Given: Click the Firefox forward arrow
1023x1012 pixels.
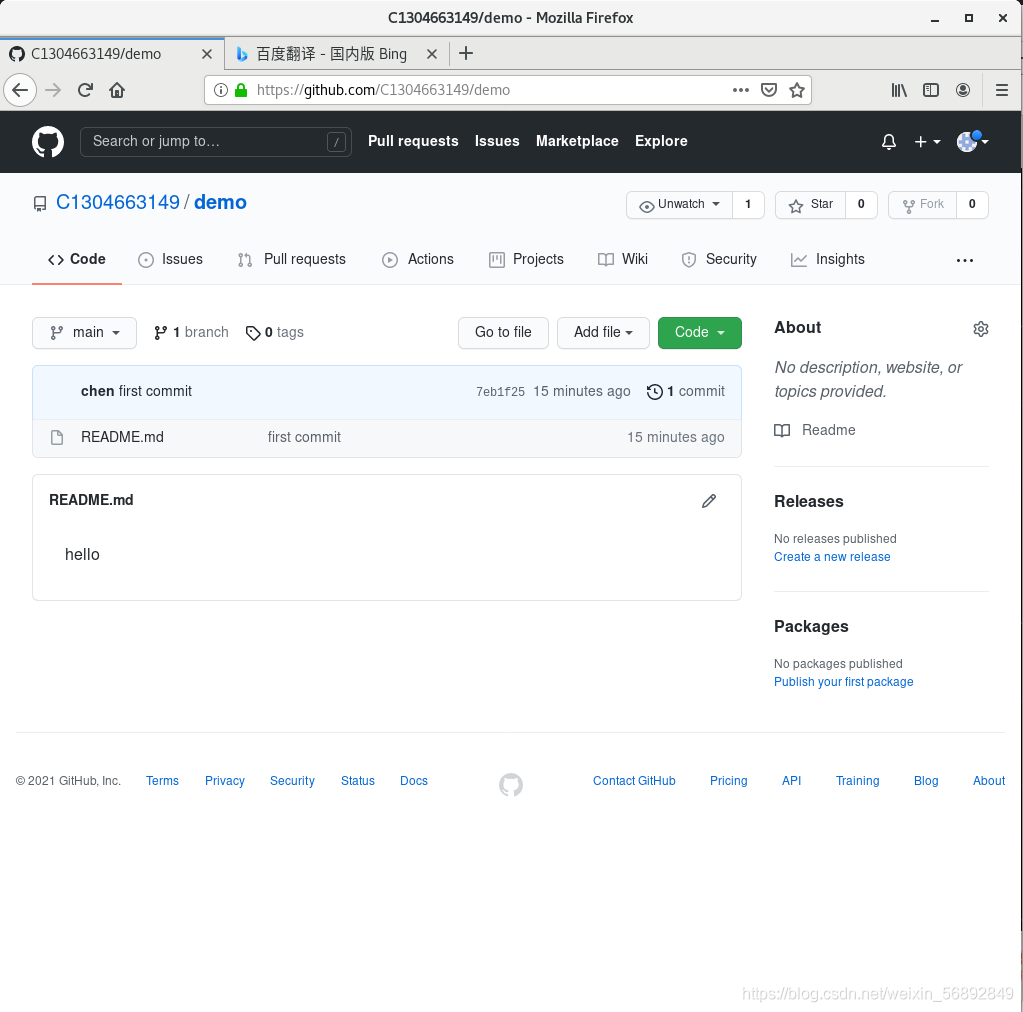Looking at the screenshot, I should [53, 90].
